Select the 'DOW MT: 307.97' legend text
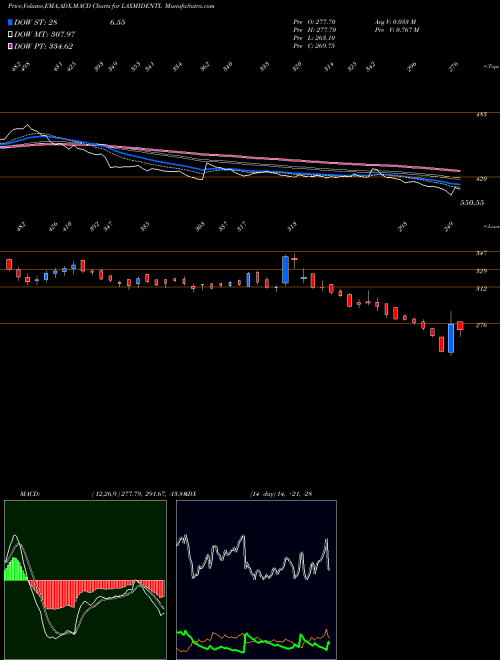This screenshot has height=660, width=500. 45,34
